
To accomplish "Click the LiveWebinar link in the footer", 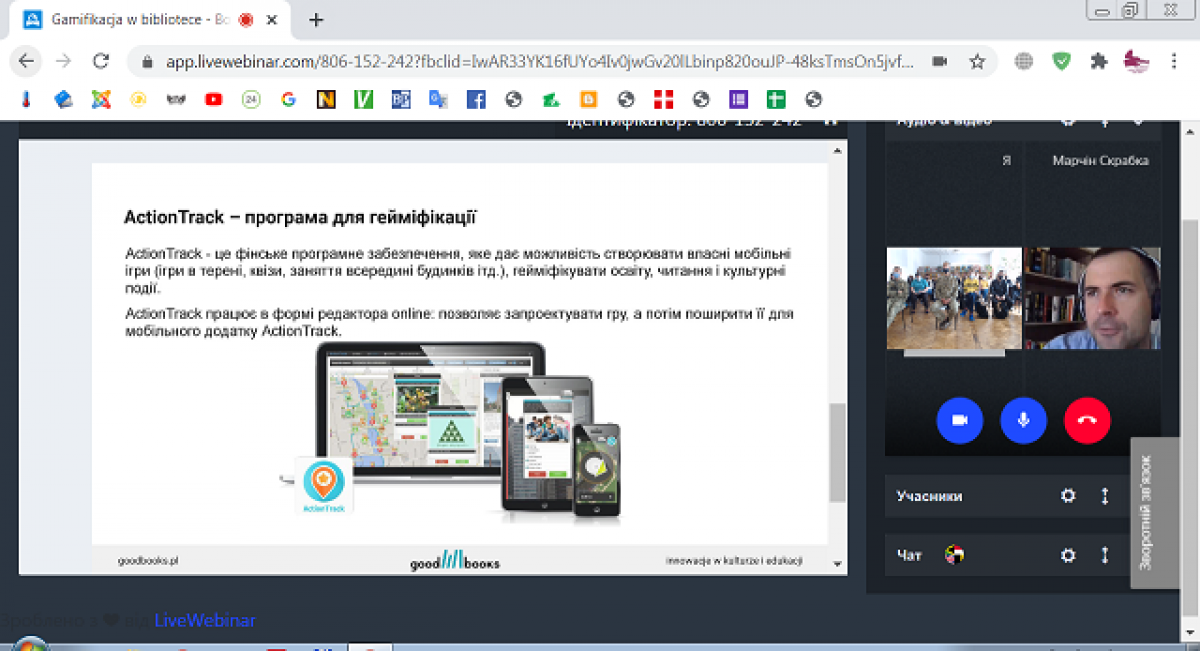I will click(x=204, y=621).
